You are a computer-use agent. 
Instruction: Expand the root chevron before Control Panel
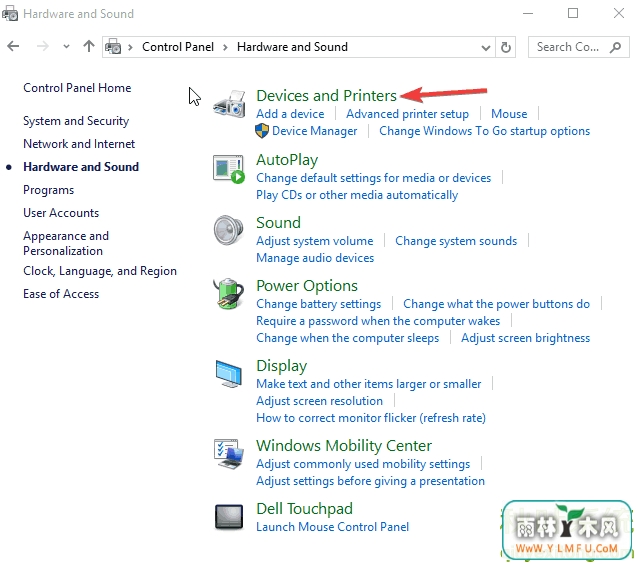pos(130,48)
